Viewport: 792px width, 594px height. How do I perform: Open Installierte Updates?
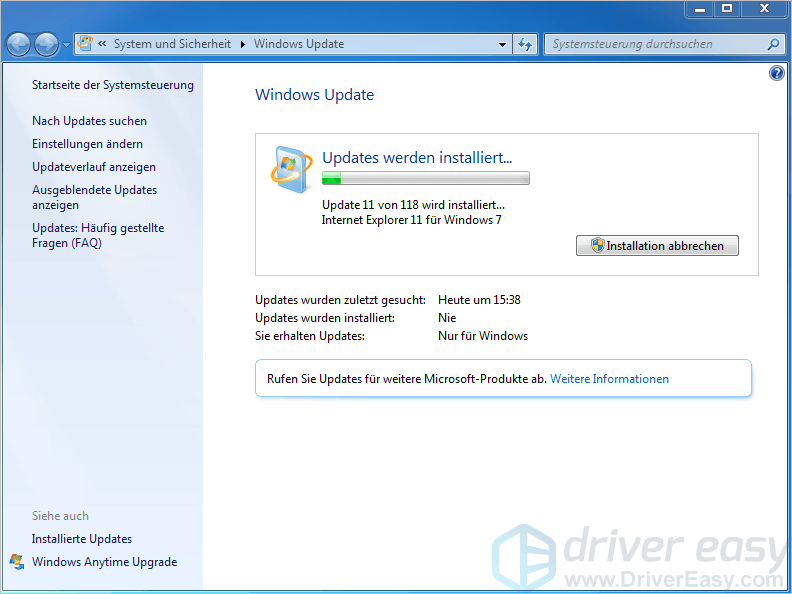click(x=82, y=539)
